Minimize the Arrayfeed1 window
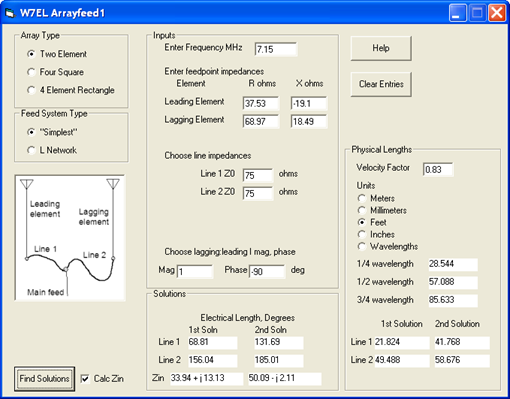 pos(457,13)
